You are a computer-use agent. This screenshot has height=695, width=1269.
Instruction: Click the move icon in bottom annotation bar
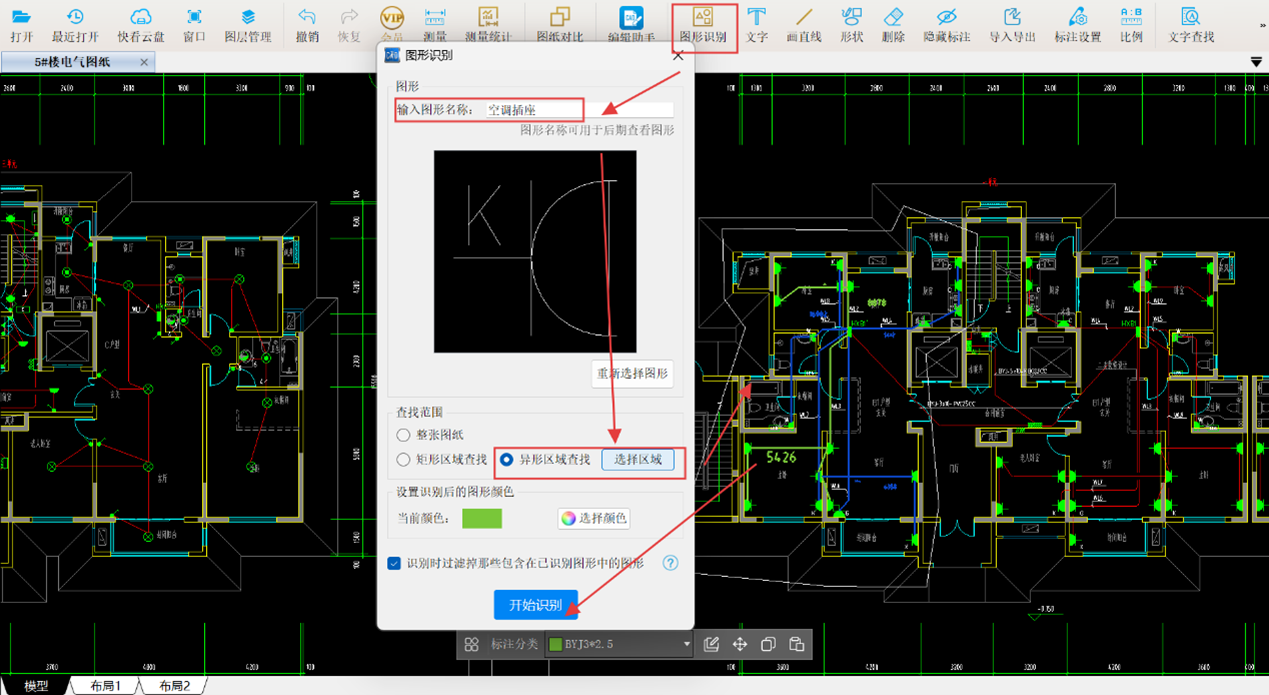click(x=740, y=645)
